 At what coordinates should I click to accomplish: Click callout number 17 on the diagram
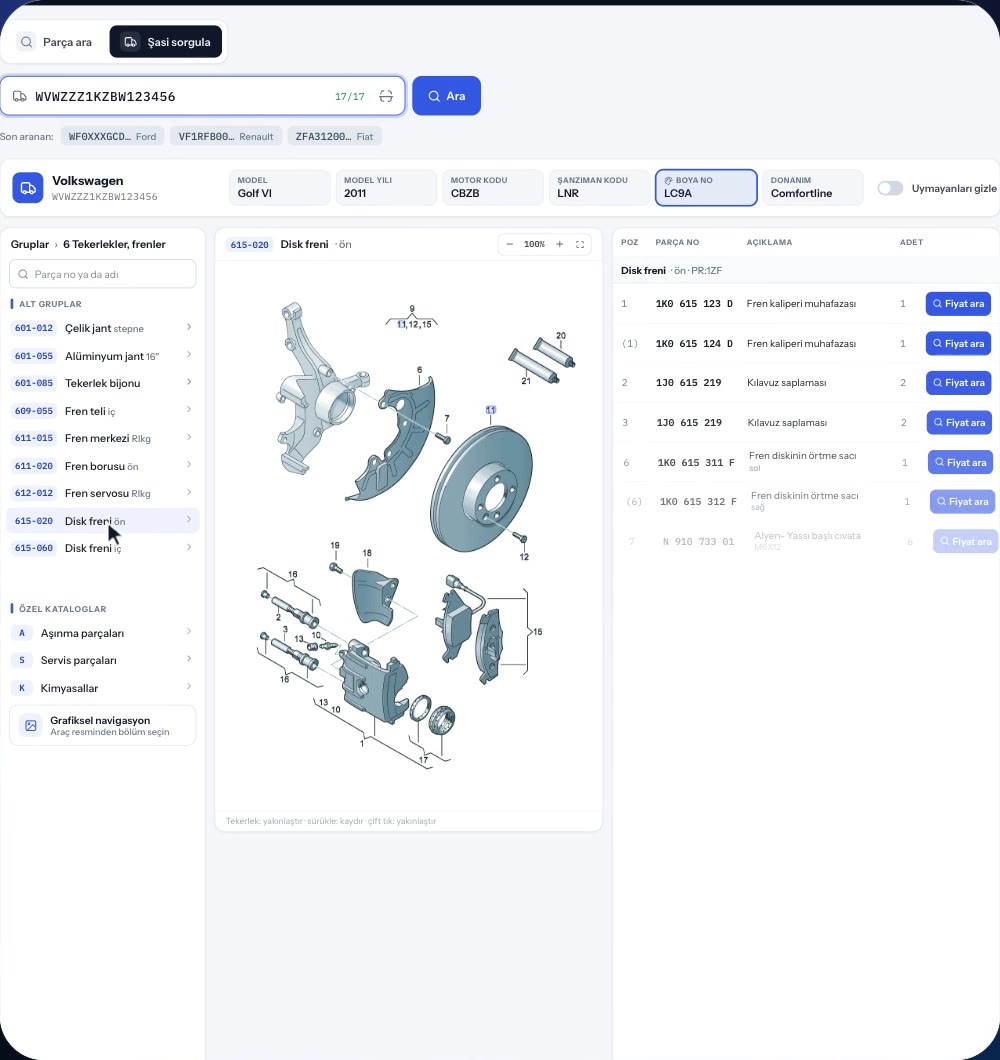click(423, 760)
